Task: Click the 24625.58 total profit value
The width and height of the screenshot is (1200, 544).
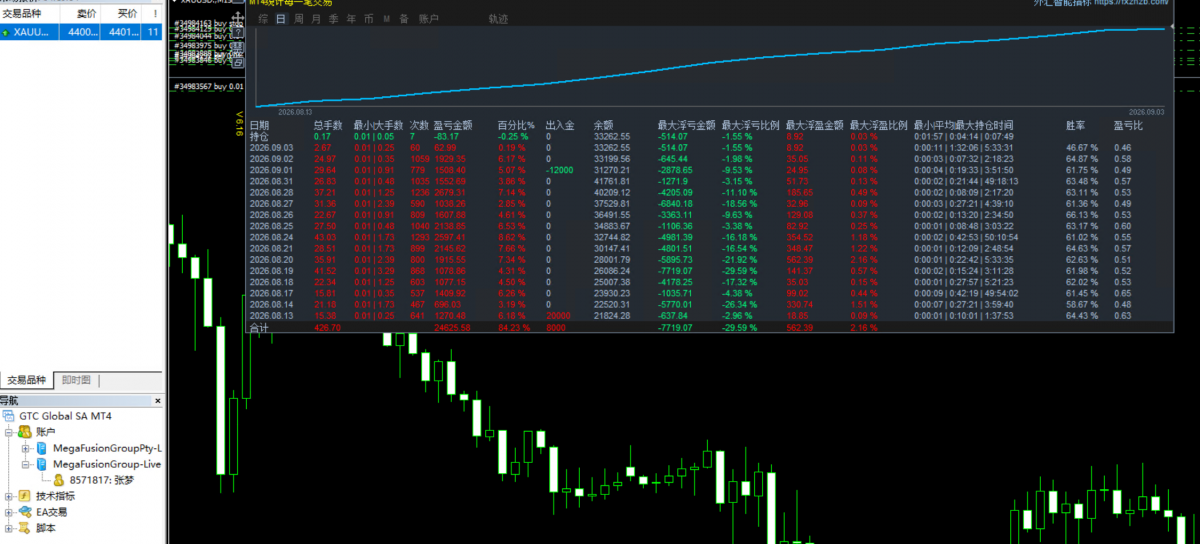Action: (x=452, y=327)
